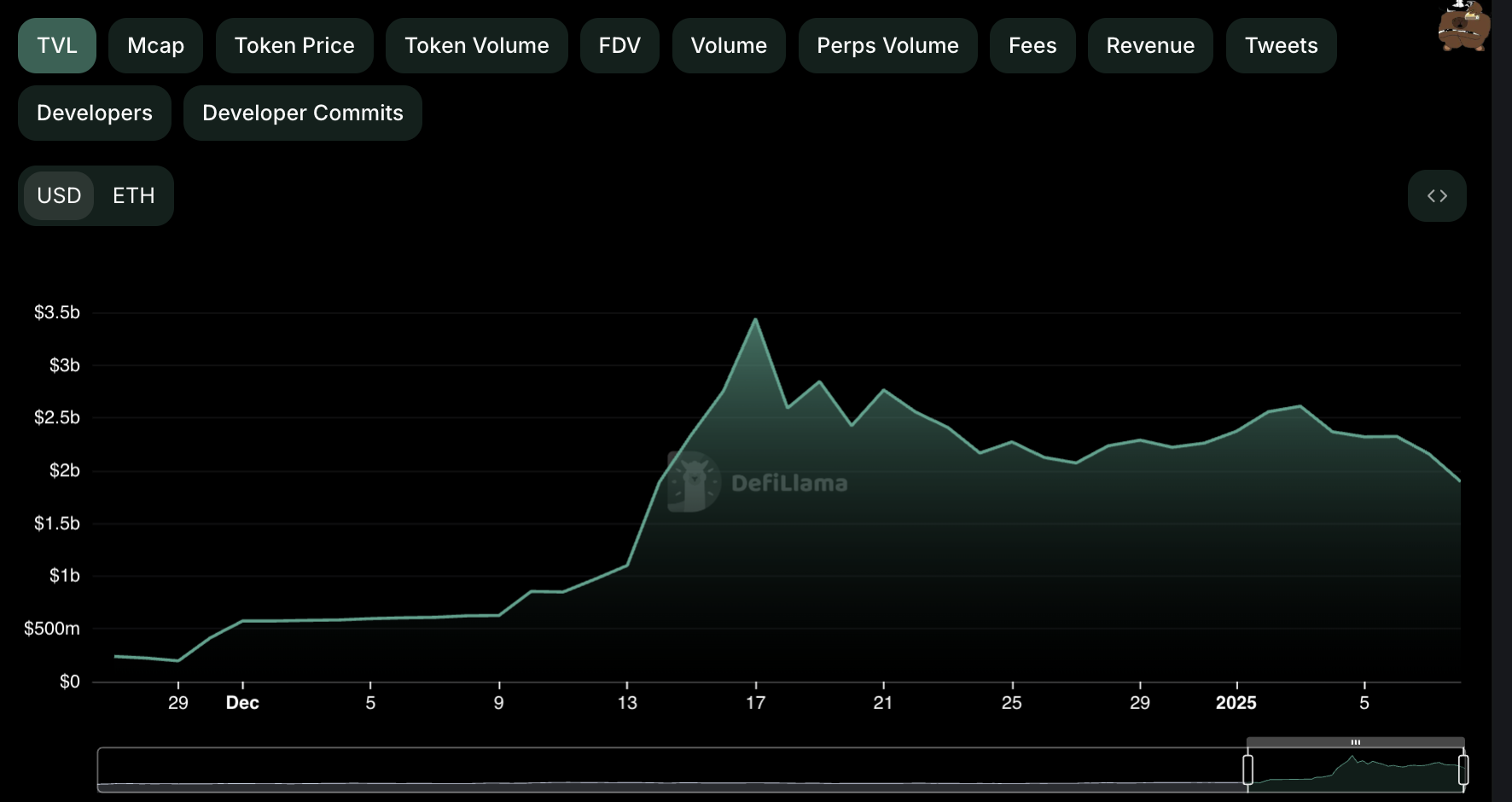Select USD denomination
Screen dimensions: 1512x802
pos(59,196)
